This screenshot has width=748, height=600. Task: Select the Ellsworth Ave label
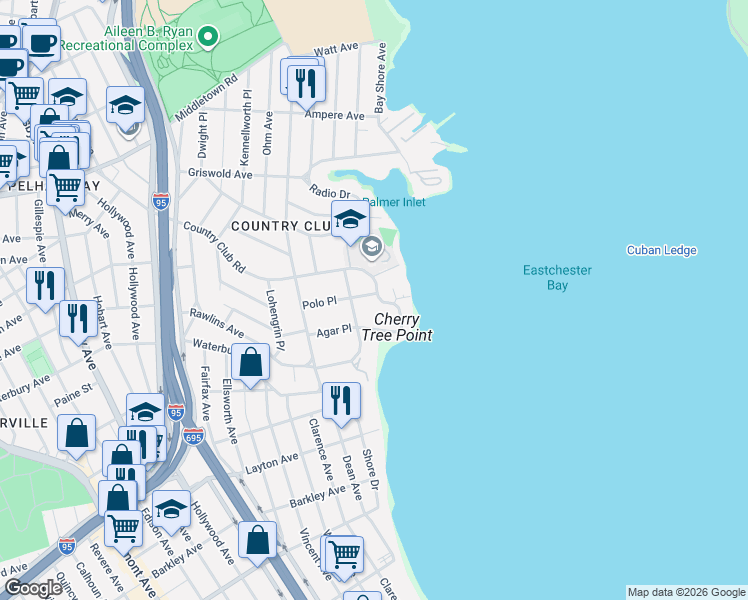coord(230,412)
